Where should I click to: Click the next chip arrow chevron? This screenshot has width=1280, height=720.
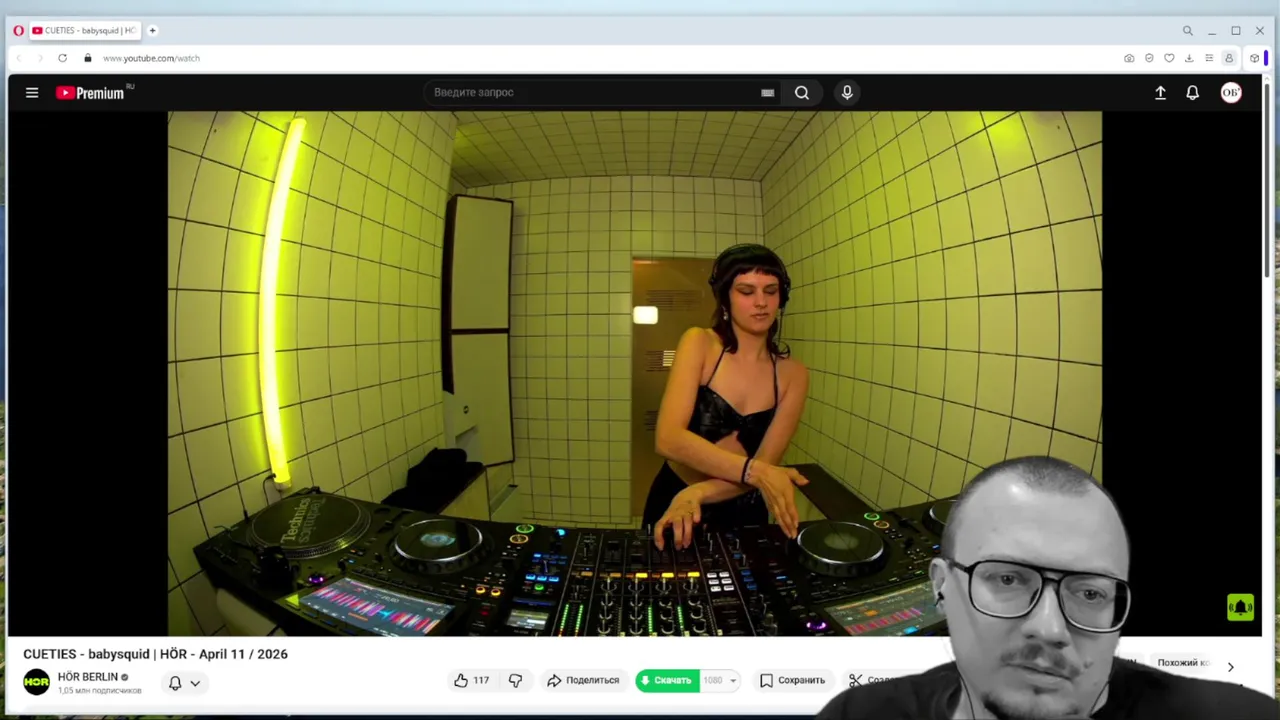(x=1230, y=667)
